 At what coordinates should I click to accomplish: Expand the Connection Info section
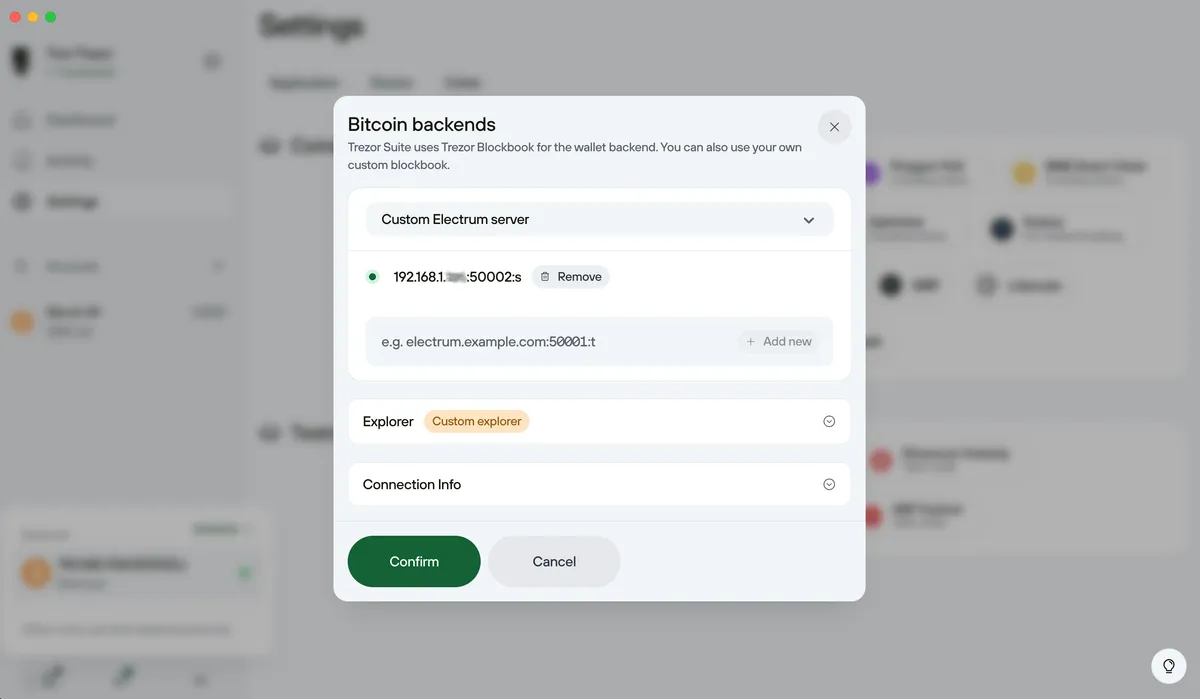coord(828,484)
